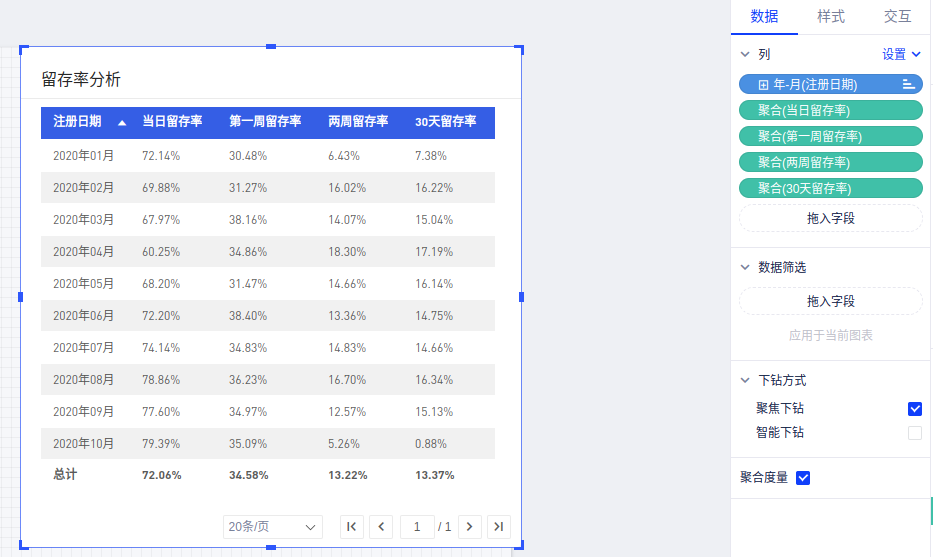The image size is (933, 557).
Task: Collapse the 数据筛选 section
Action: point(744,267)
